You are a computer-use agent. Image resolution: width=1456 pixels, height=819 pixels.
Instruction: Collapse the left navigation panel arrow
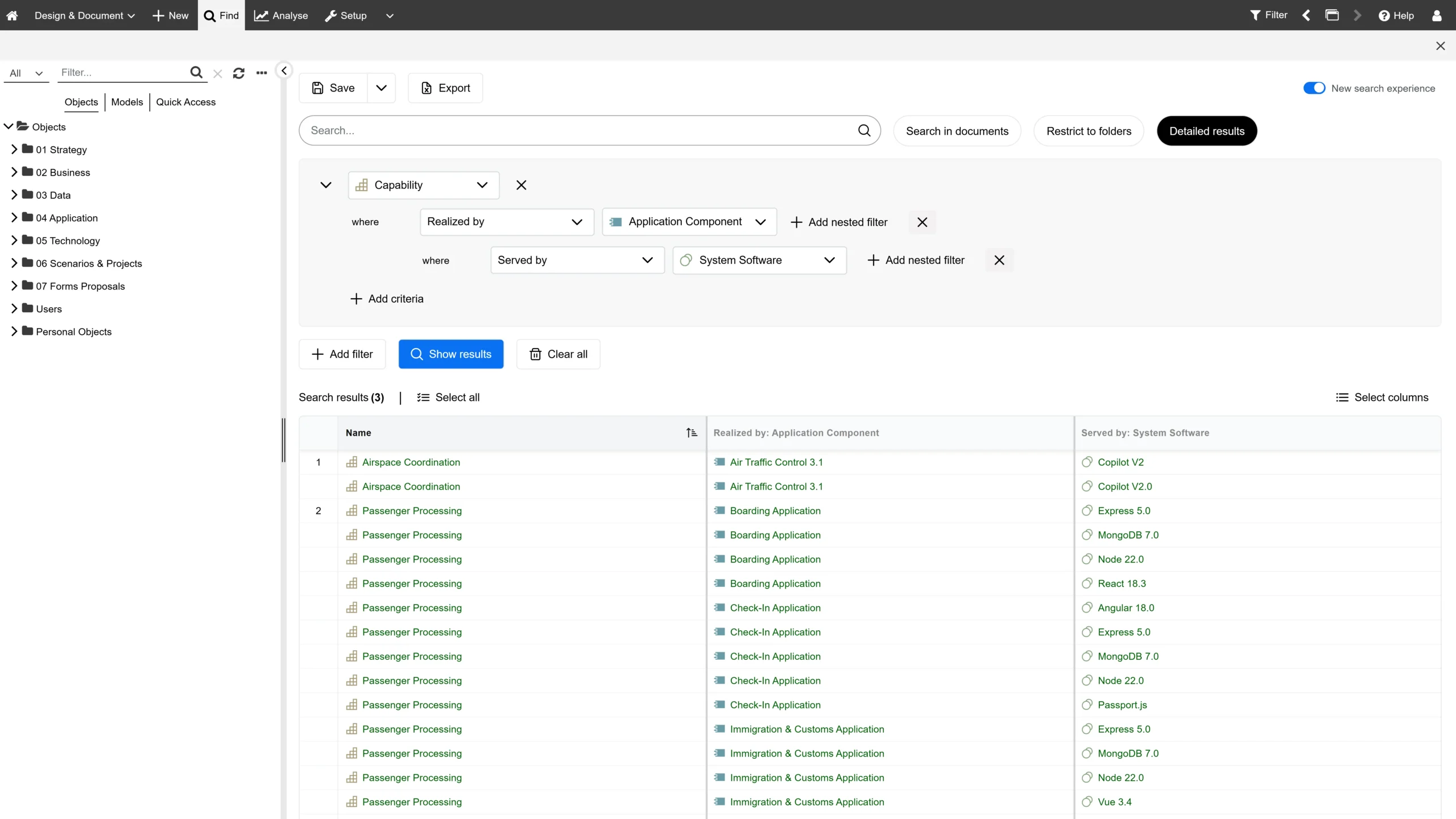tap(284, 71)
